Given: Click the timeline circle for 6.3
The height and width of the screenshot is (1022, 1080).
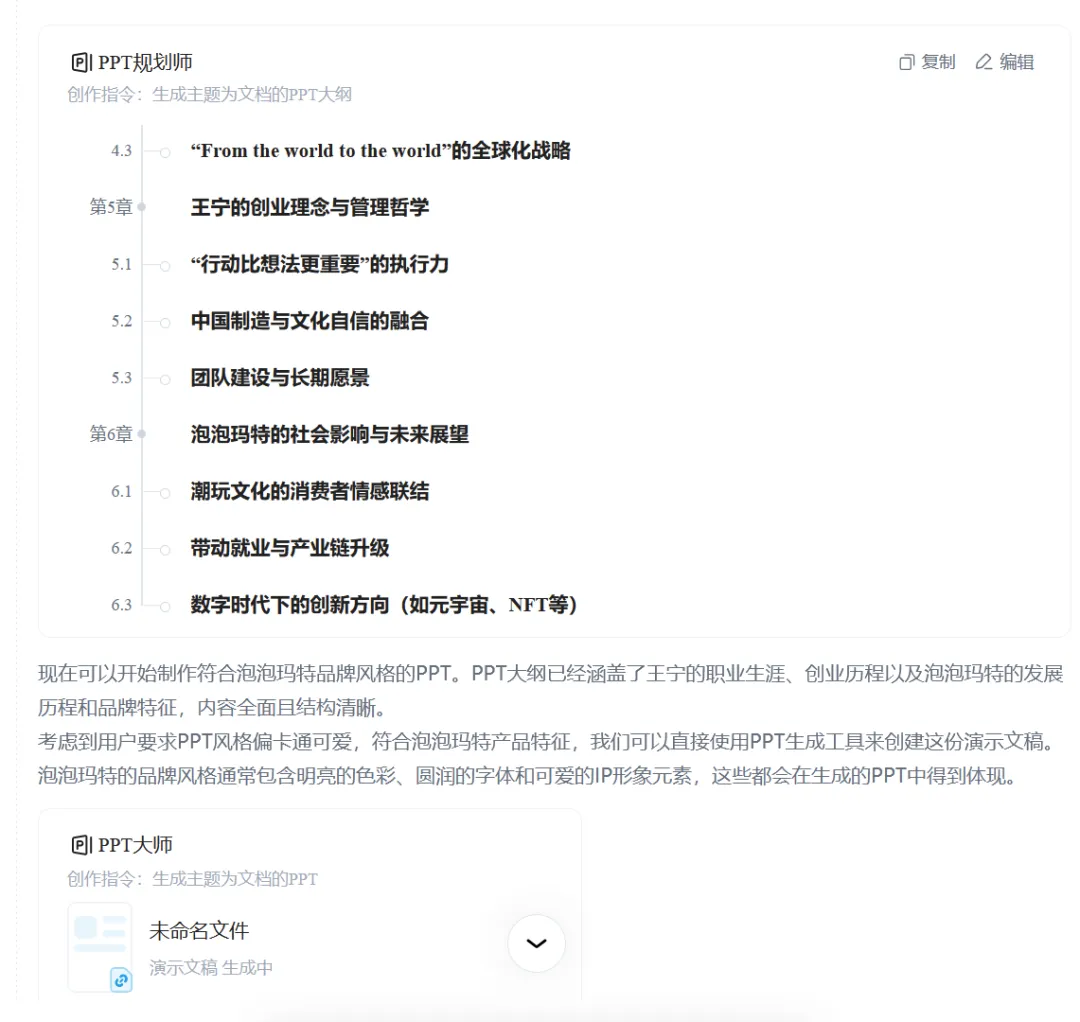Looking at the screenshot, I should (x=165, y=607).
